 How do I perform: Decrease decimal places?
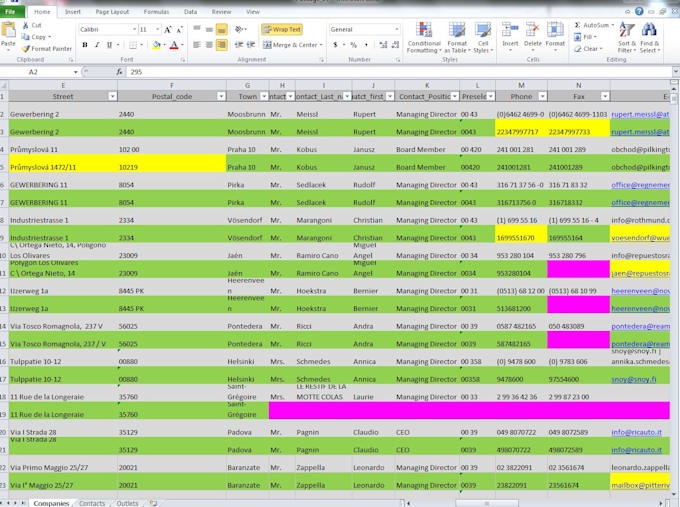coord(395,45)
